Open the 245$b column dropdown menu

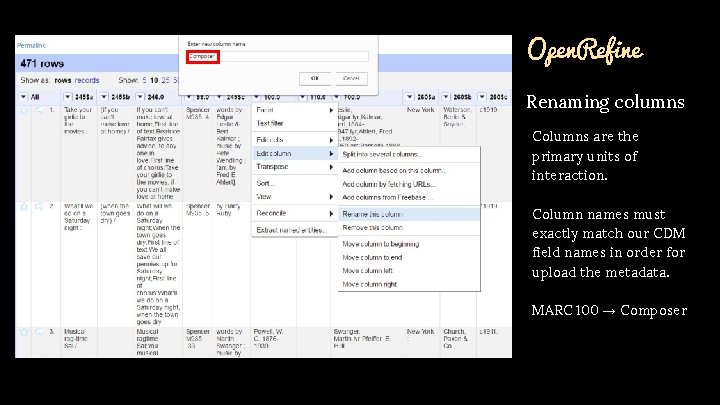(x=104, y=97)
